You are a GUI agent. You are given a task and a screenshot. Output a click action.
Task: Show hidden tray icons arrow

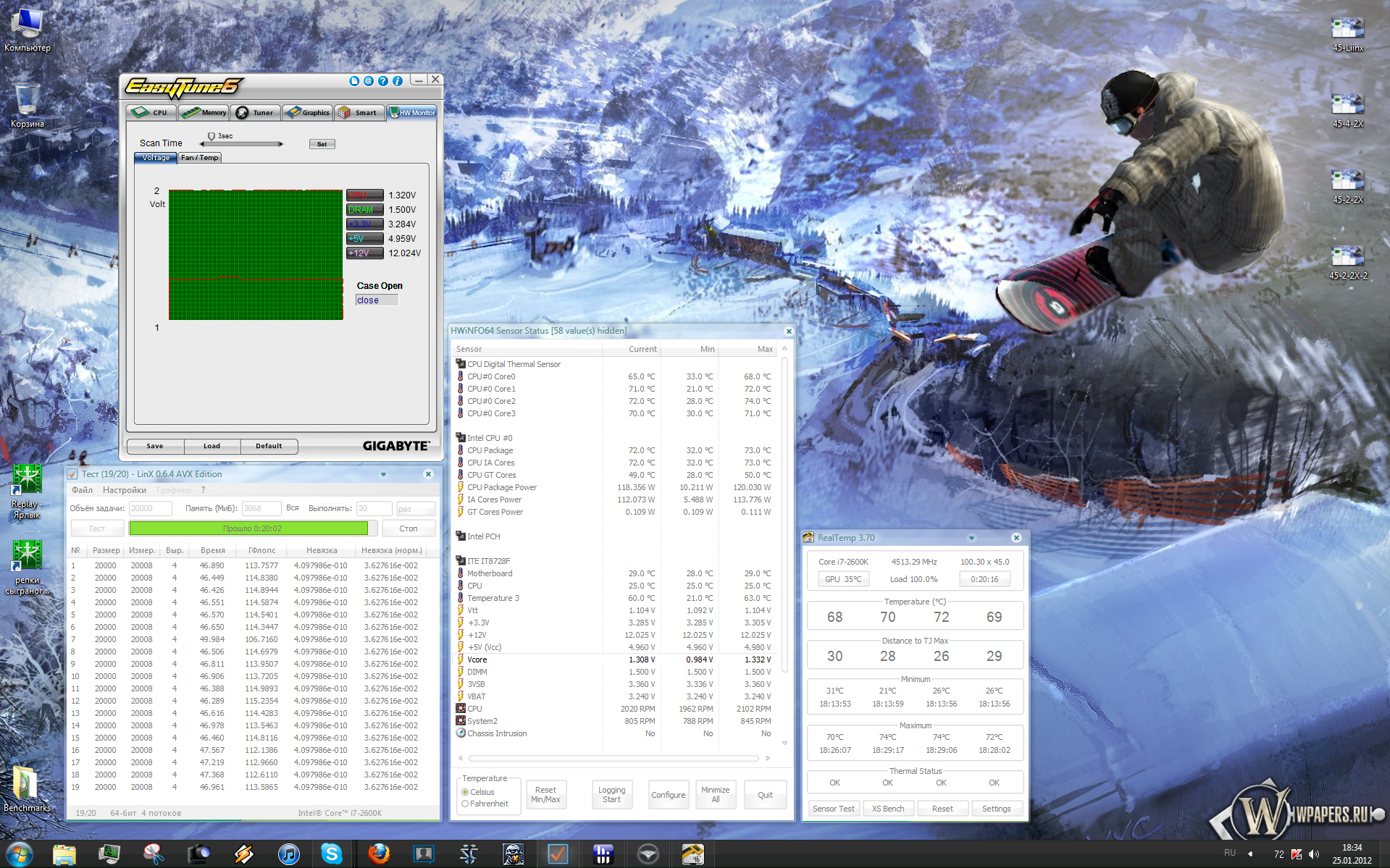[x=1249, y=854]
